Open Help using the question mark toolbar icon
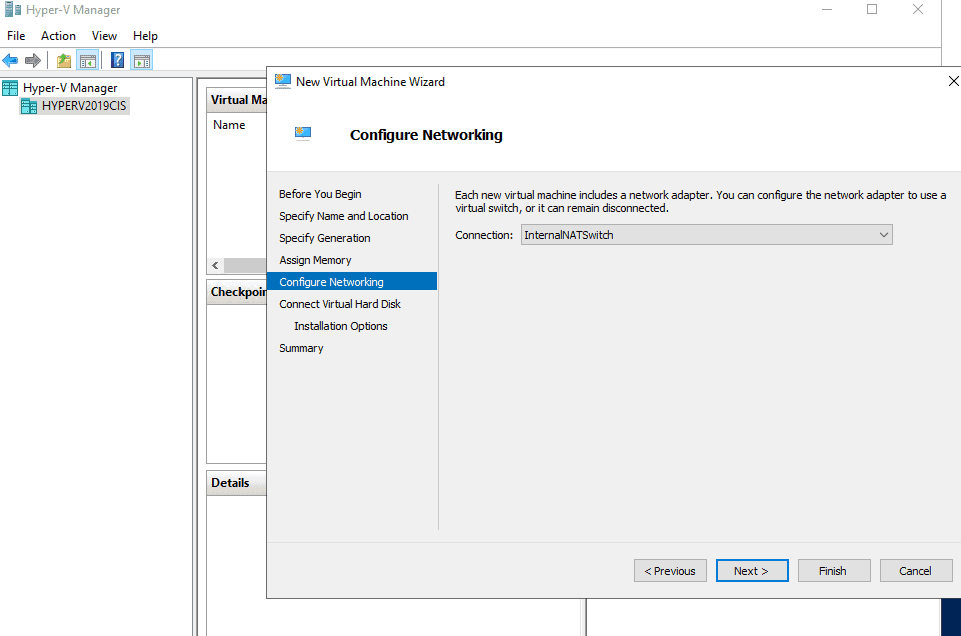The width and height of the screenshot is (961, 636). pyautogui.click(x=116, y=59)
